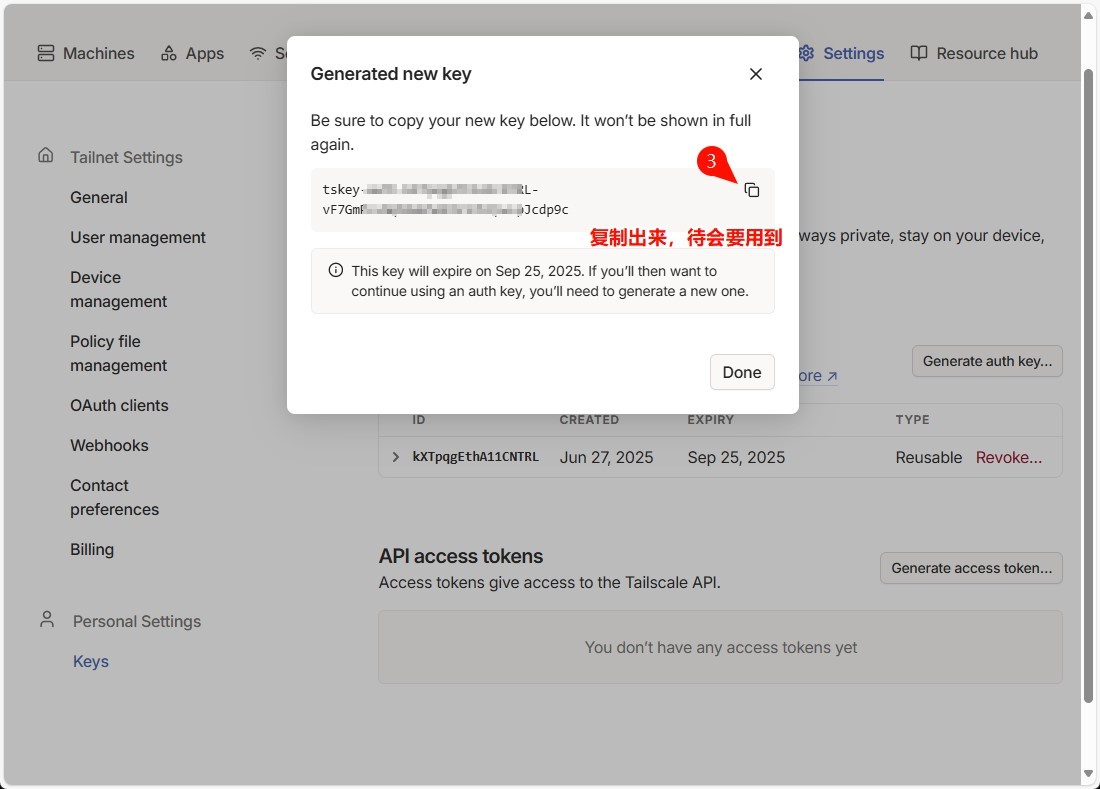Click the Tailnet Settings home icon
This screenshot has height=789, width=1100.
[x=46, y=155]
